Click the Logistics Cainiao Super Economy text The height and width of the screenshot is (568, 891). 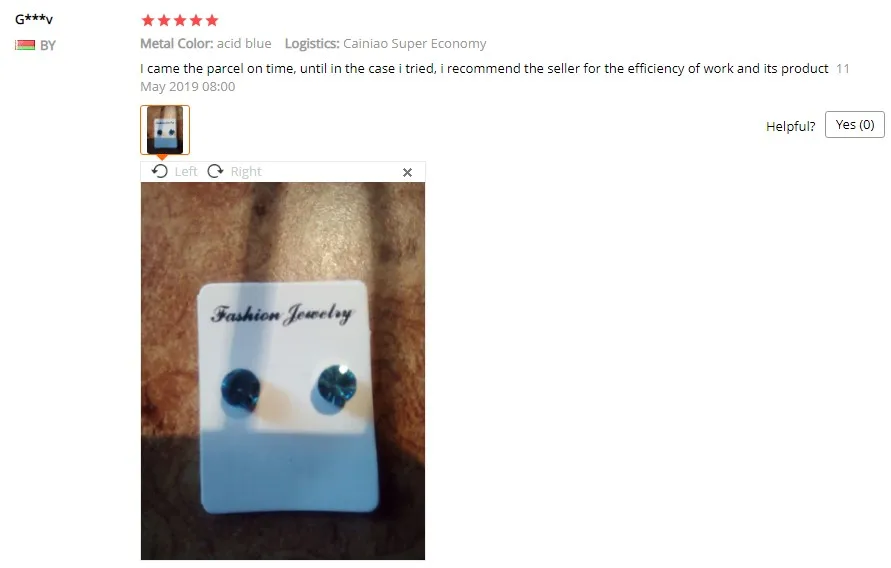(x=385, y=44)
